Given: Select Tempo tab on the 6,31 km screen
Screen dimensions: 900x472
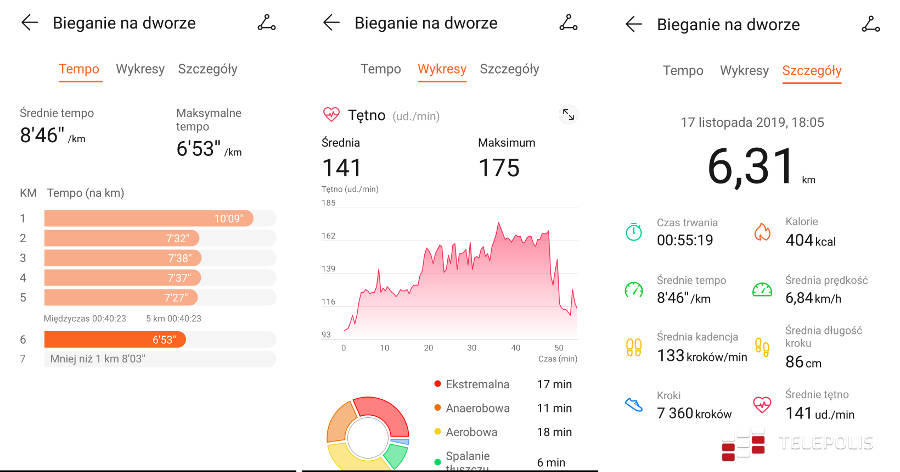Looking at the screenshot, I should pyautogui.click(x=683, y=71).
